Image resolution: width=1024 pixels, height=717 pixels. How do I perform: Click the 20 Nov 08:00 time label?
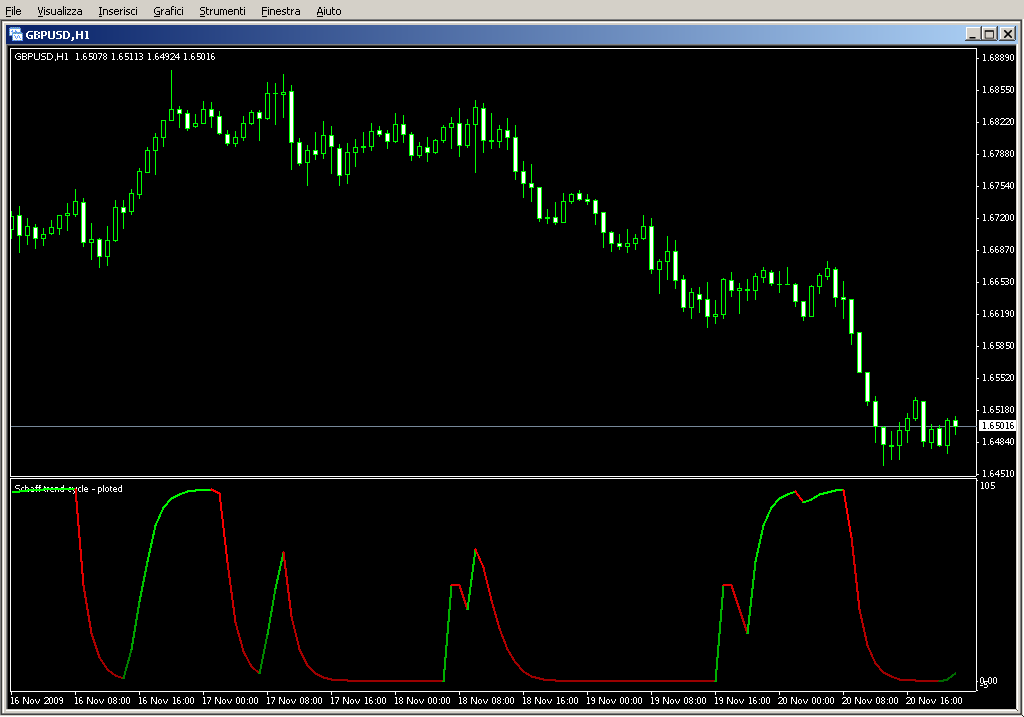click(870, 701)
